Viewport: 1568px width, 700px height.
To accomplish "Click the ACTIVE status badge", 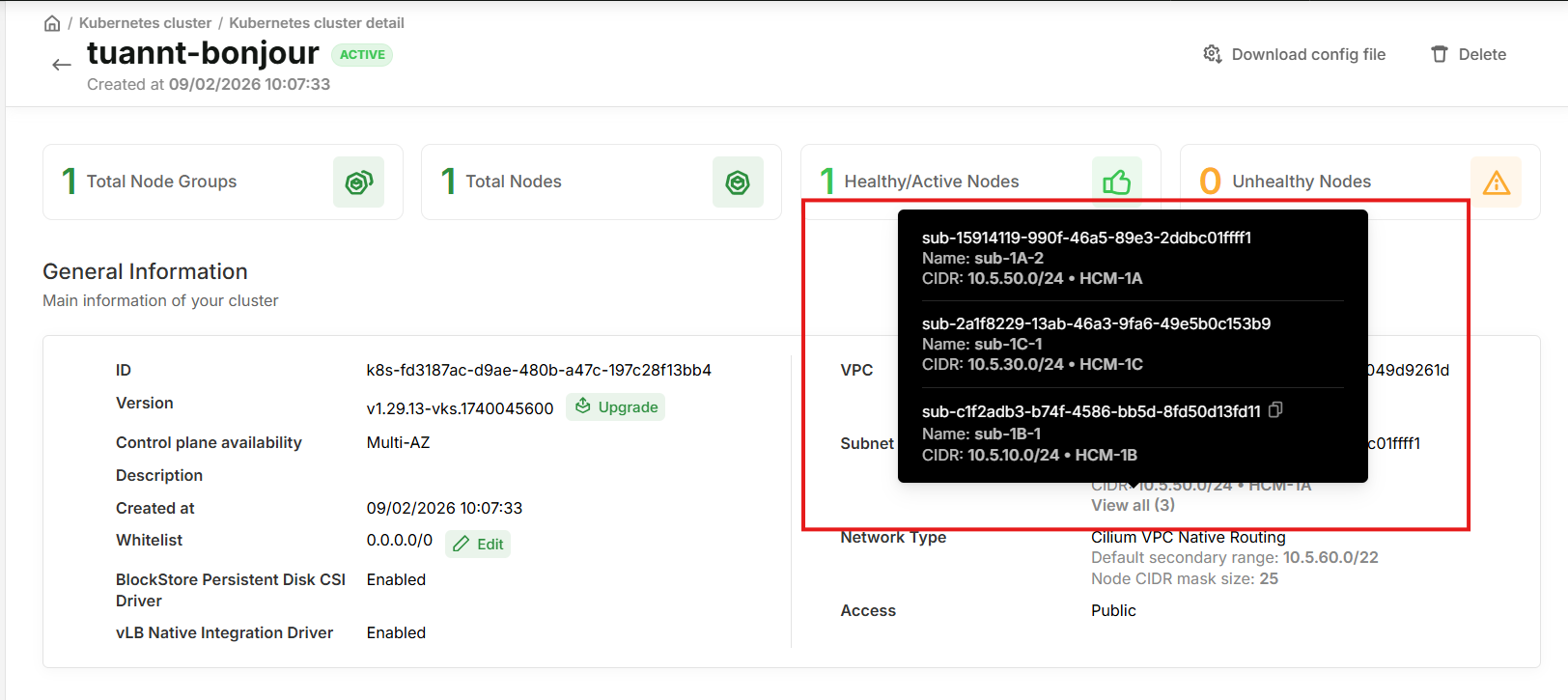I will [362, 55].
